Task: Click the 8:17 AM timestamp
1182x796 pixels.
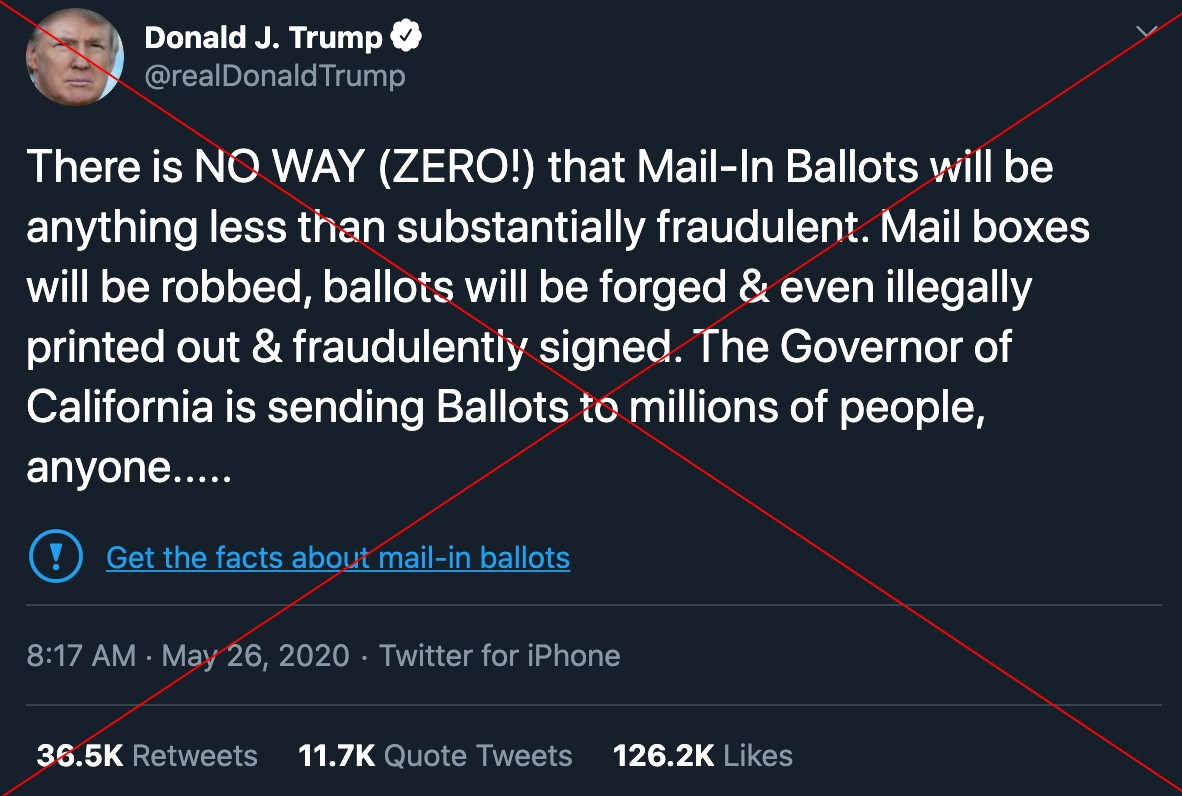Action: (x=81, y=656)
